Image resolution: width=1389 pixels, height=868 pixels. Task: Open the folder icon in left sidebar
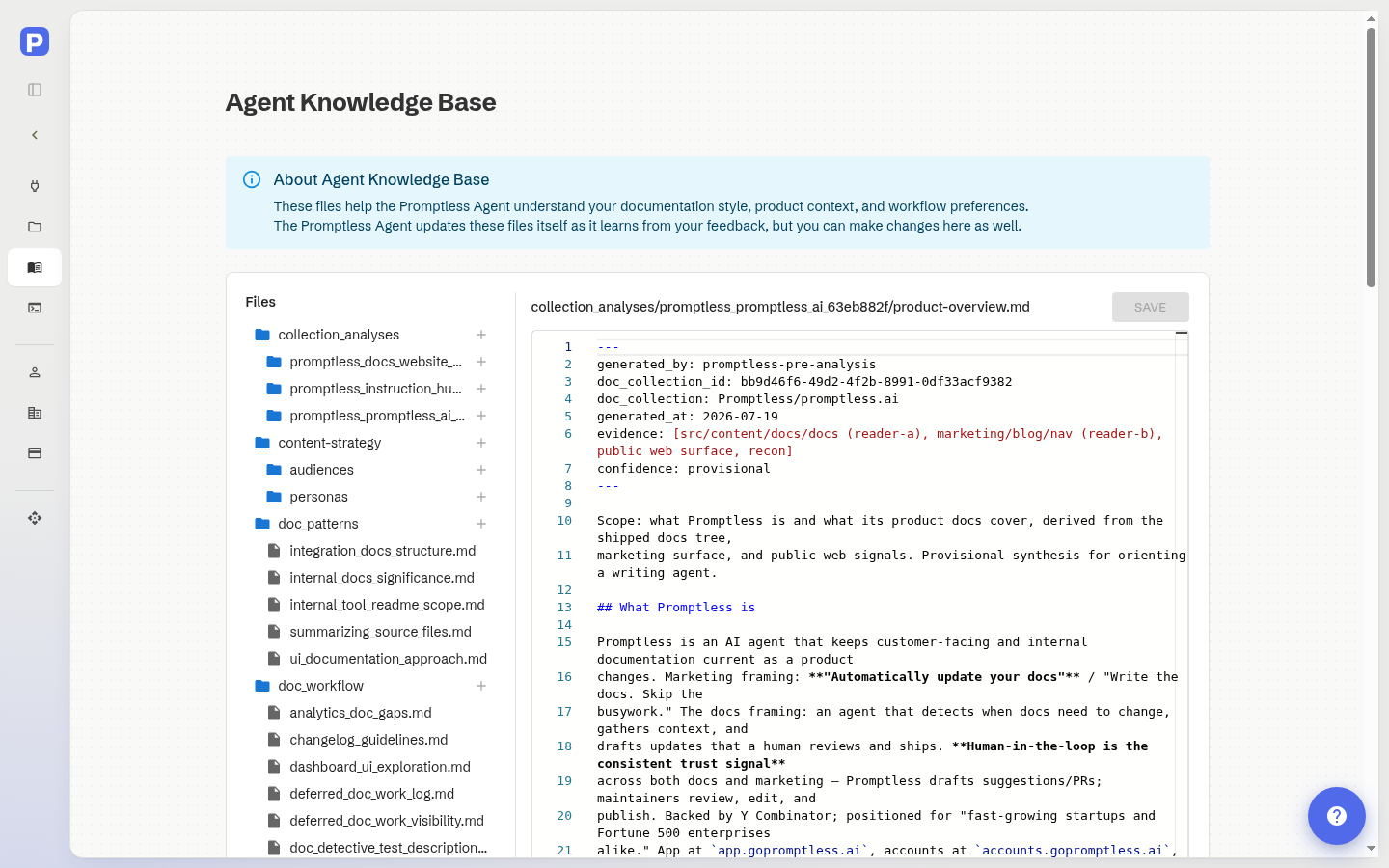[x=35, y=227]
